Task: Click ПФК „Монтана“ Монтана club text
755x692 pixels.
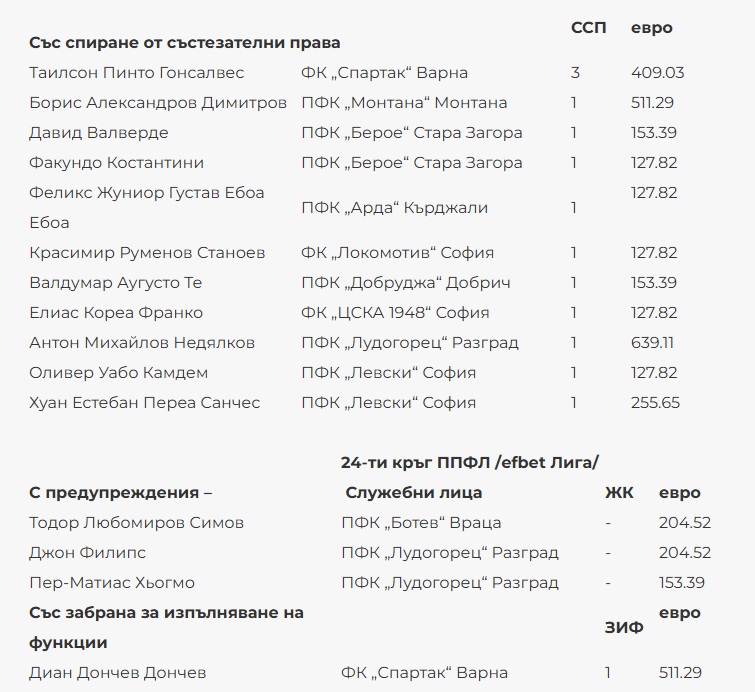Action: (x=404, y=103)
